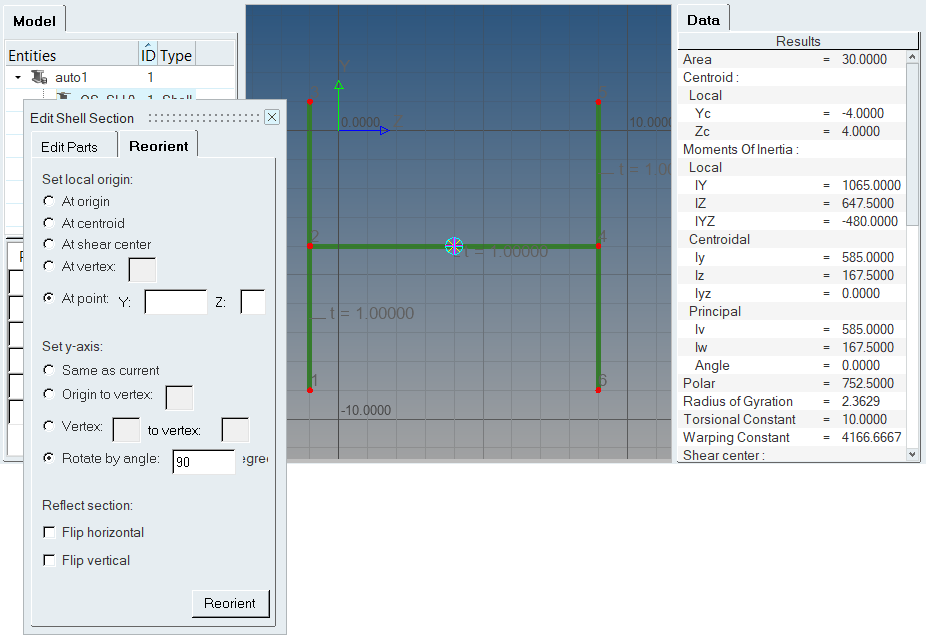This screenshot has height=635, width=926.
Task: Collapse the auto1 tree node
Action: tap(18, 77)
